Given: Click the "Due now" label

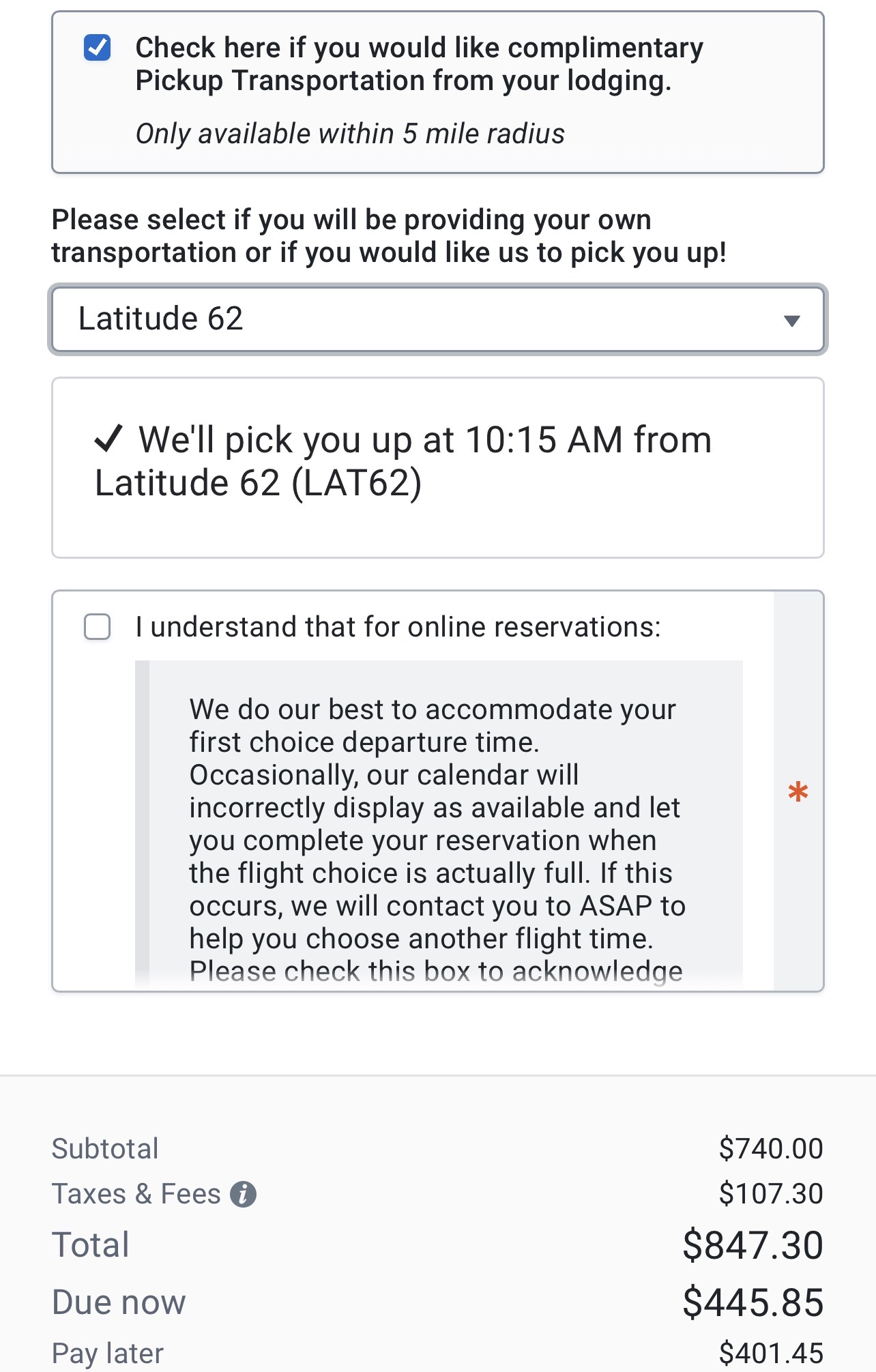Looking at the screenshot, I should pos(119,1302).
